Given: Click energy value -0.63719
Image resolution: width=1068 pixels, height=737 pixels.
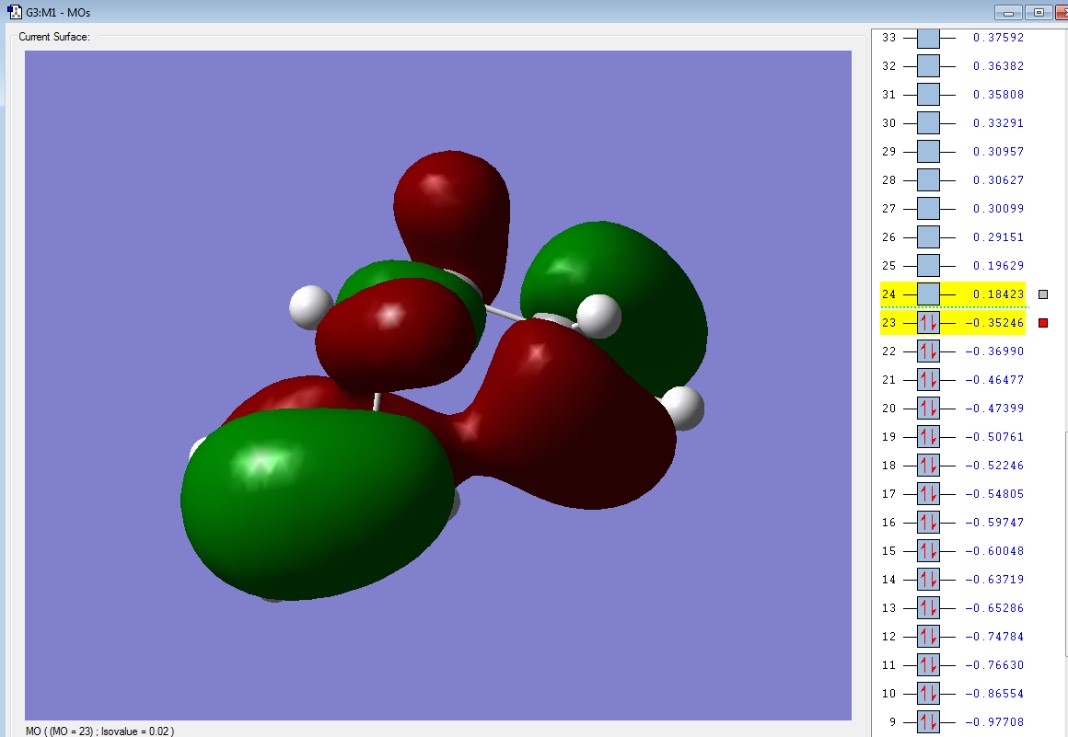Looking at the screenshot, I should (x=994, y=580).
